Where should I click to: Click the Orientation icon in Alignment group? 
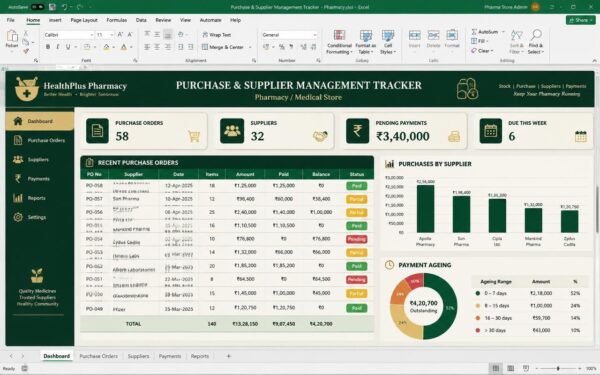(181, 34)
